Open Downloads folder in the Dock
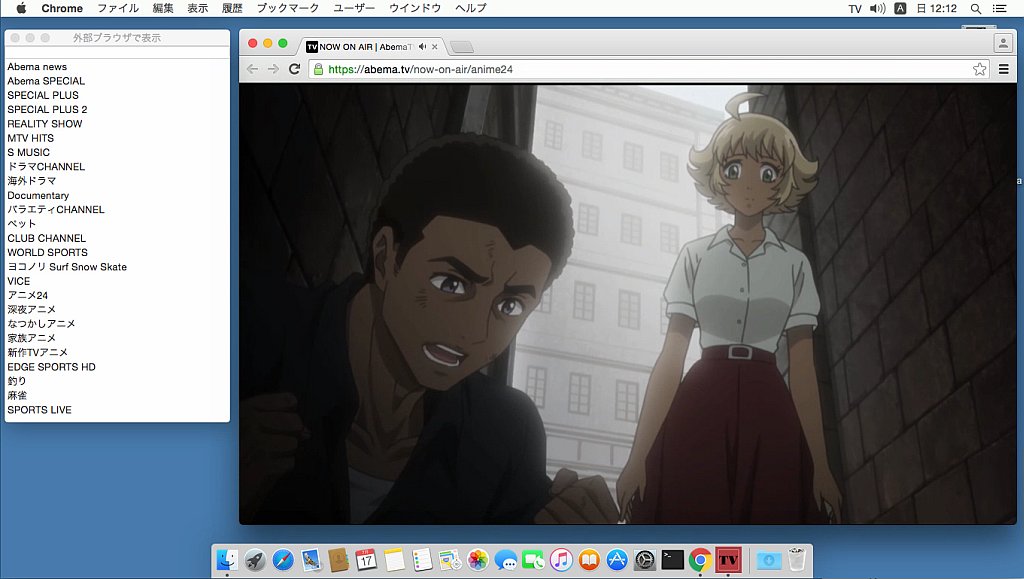Image resolution: width=1024 pixels, height=579 pixels. (x=769, y=560)
